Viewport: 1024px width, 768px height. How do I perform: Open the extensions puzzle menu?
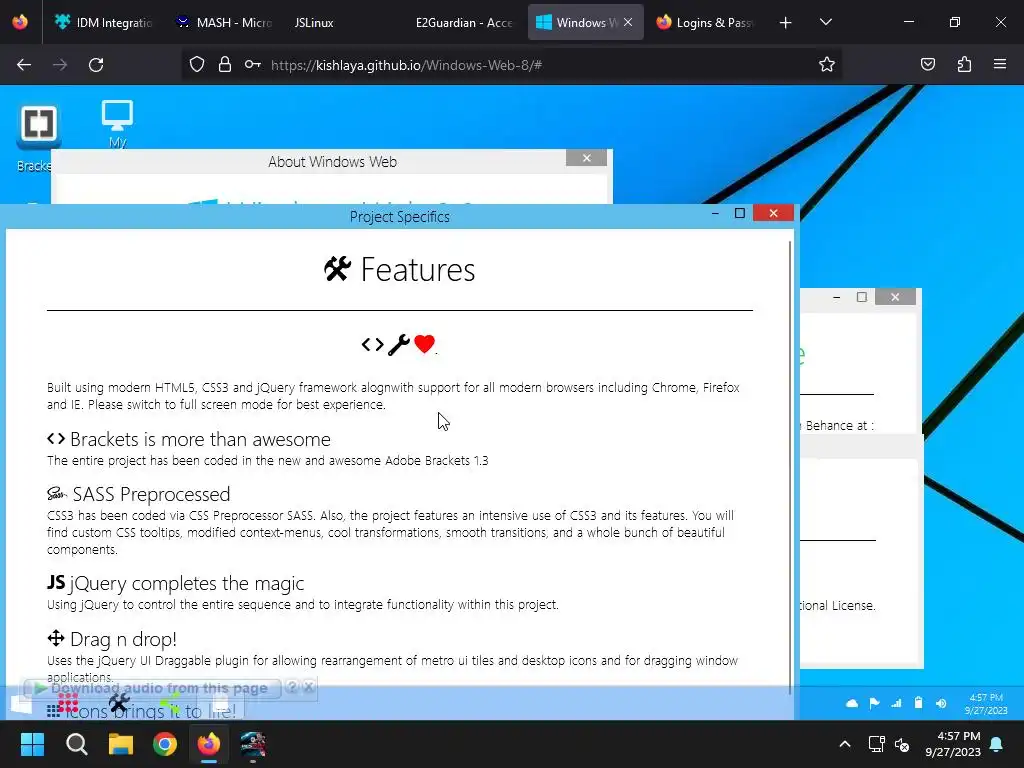[x=964, y=64]
